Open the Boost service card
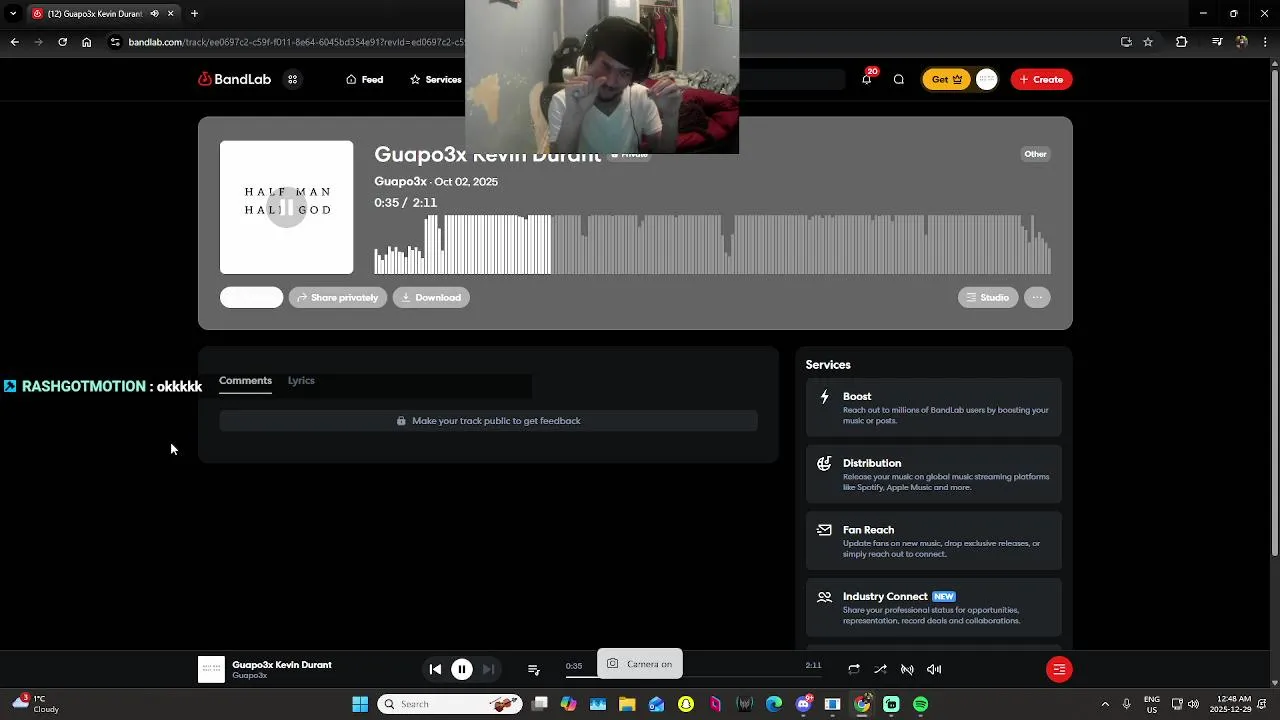This screenshot has height=720, width=1280. 934,408
